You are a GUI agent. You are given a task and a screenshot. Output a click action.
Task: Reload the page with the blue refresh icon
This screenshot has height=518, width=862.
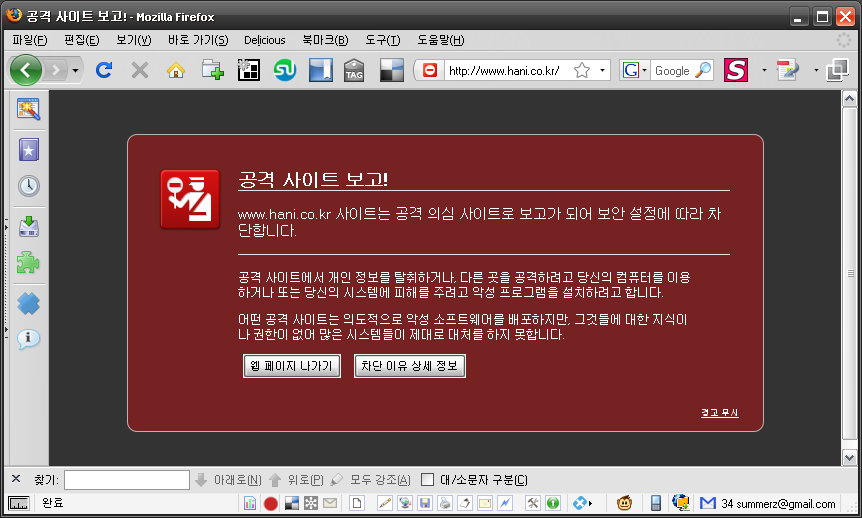[104, 70]
